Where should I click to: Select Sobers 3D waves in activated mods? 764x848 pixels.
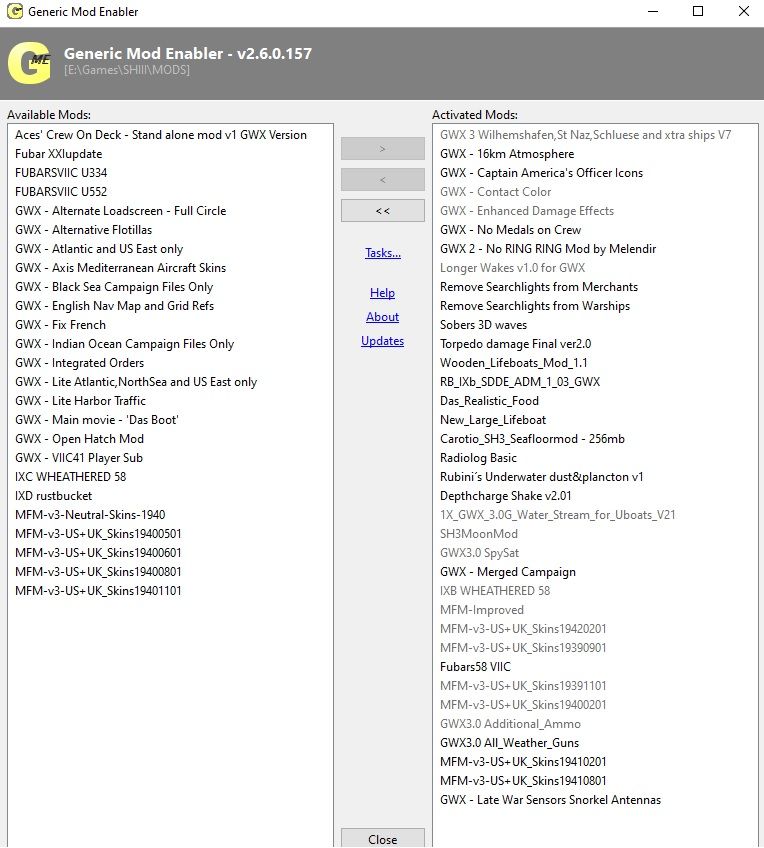[483, 324]
